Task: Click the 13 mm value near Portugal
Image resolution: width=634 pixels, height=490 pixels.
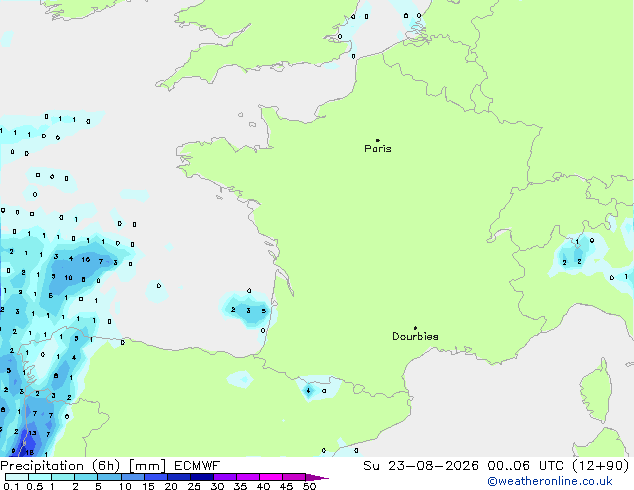Action: pyautogui.click(x=32, y=433)
